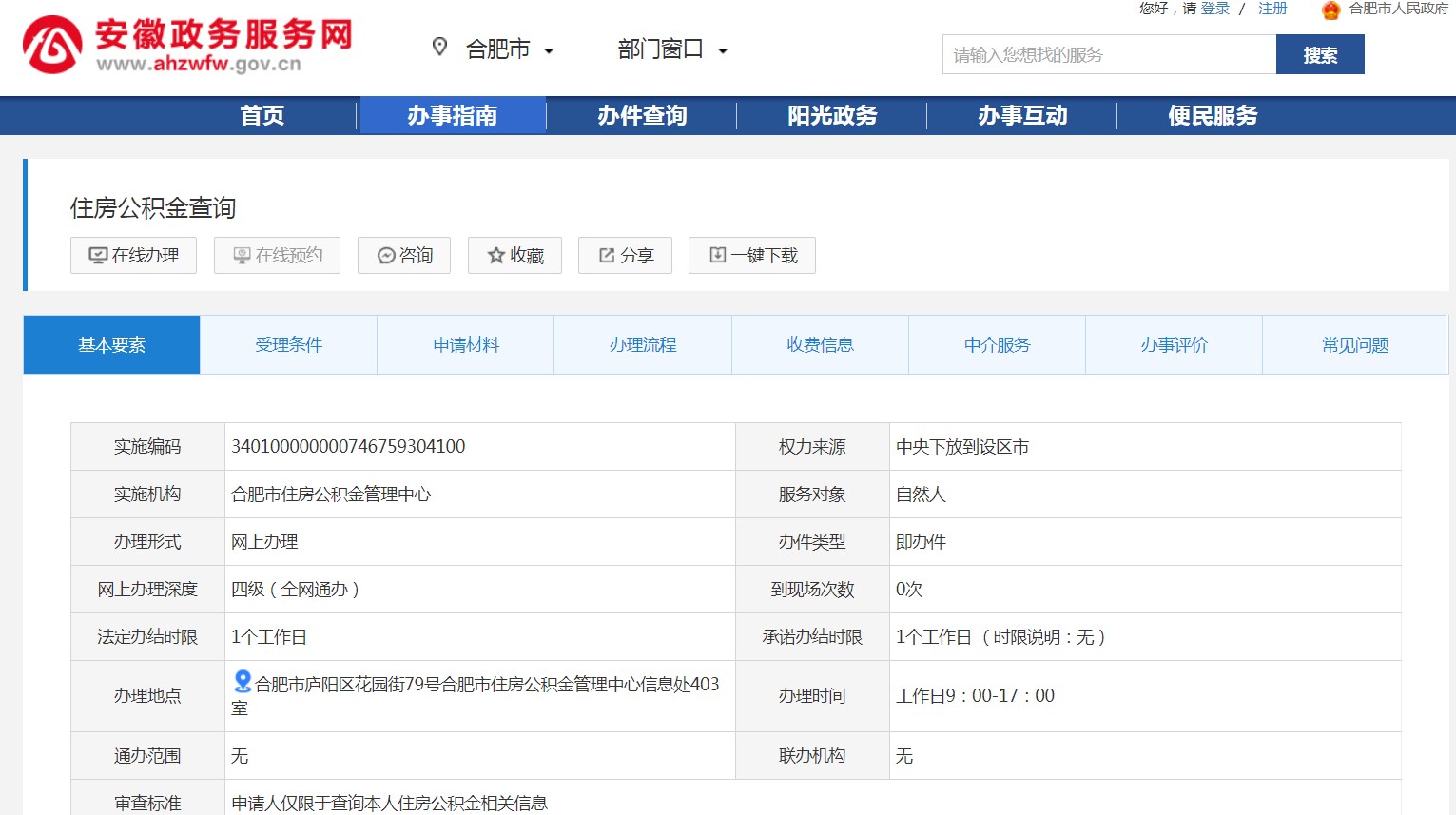Screen dimensions: 1456x815
Task: Click the icon on 在线预约 button
Action: click(x=243, y=256)
